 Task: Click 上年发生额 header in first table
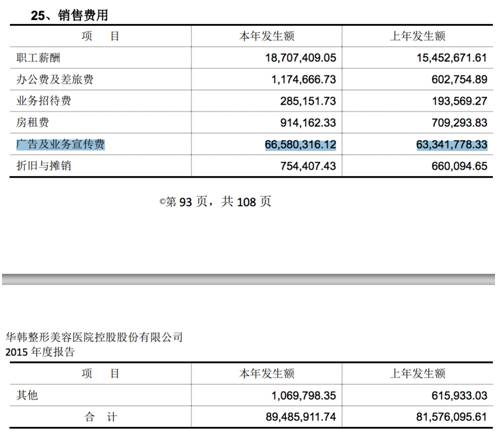coord(418,36)
